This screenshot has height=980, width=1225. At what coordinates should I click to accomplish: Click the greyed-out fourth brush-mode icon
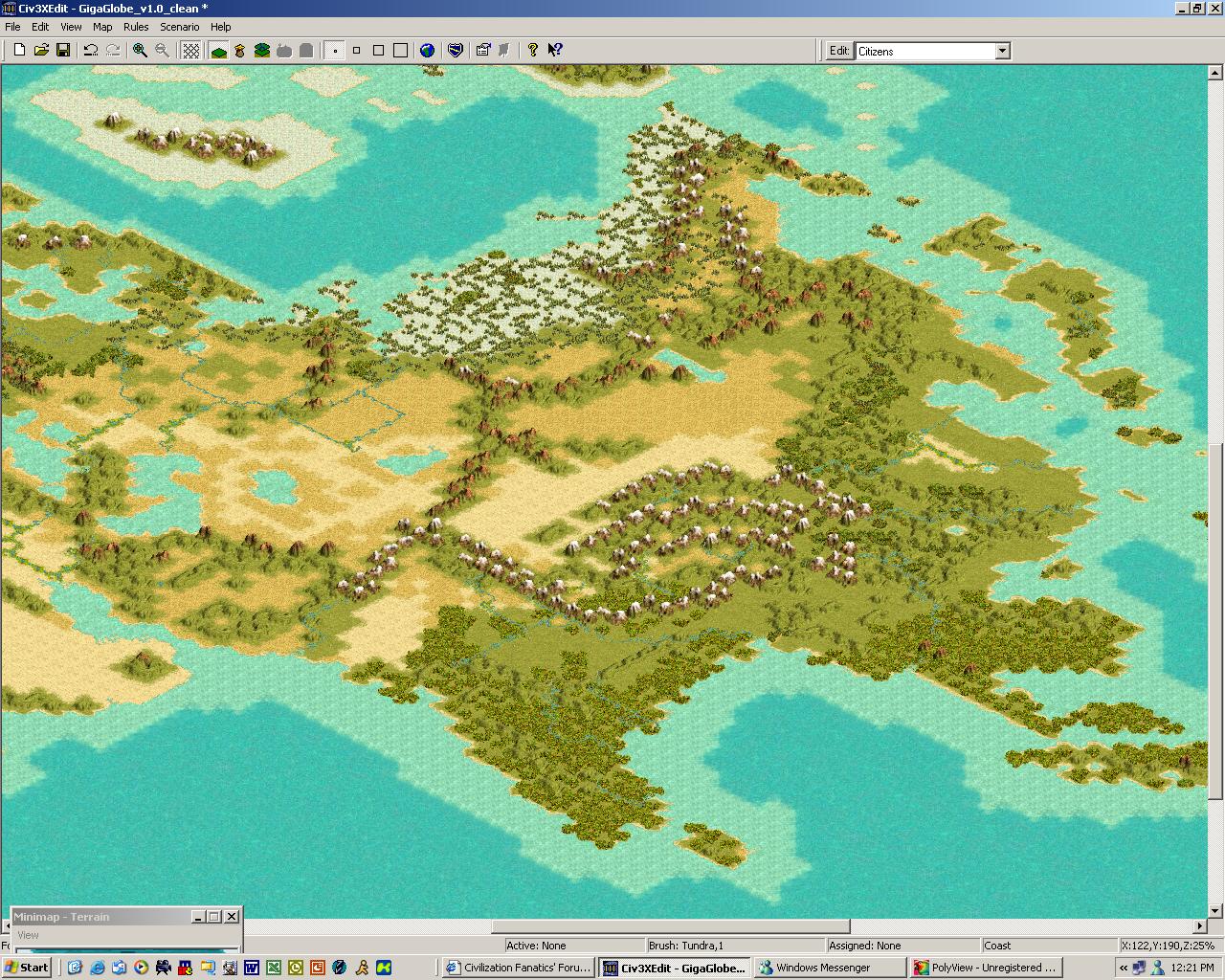click(x=284, y=51)
